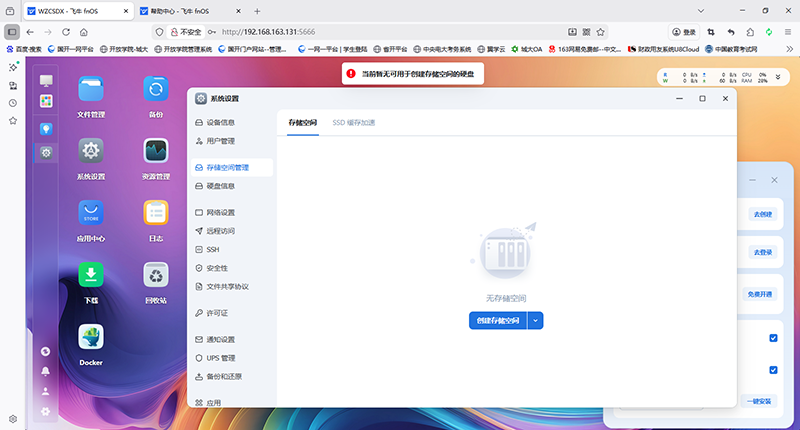Click the browser 登录 button
This screenshot has width=800, height=430.
coord(684,32)
